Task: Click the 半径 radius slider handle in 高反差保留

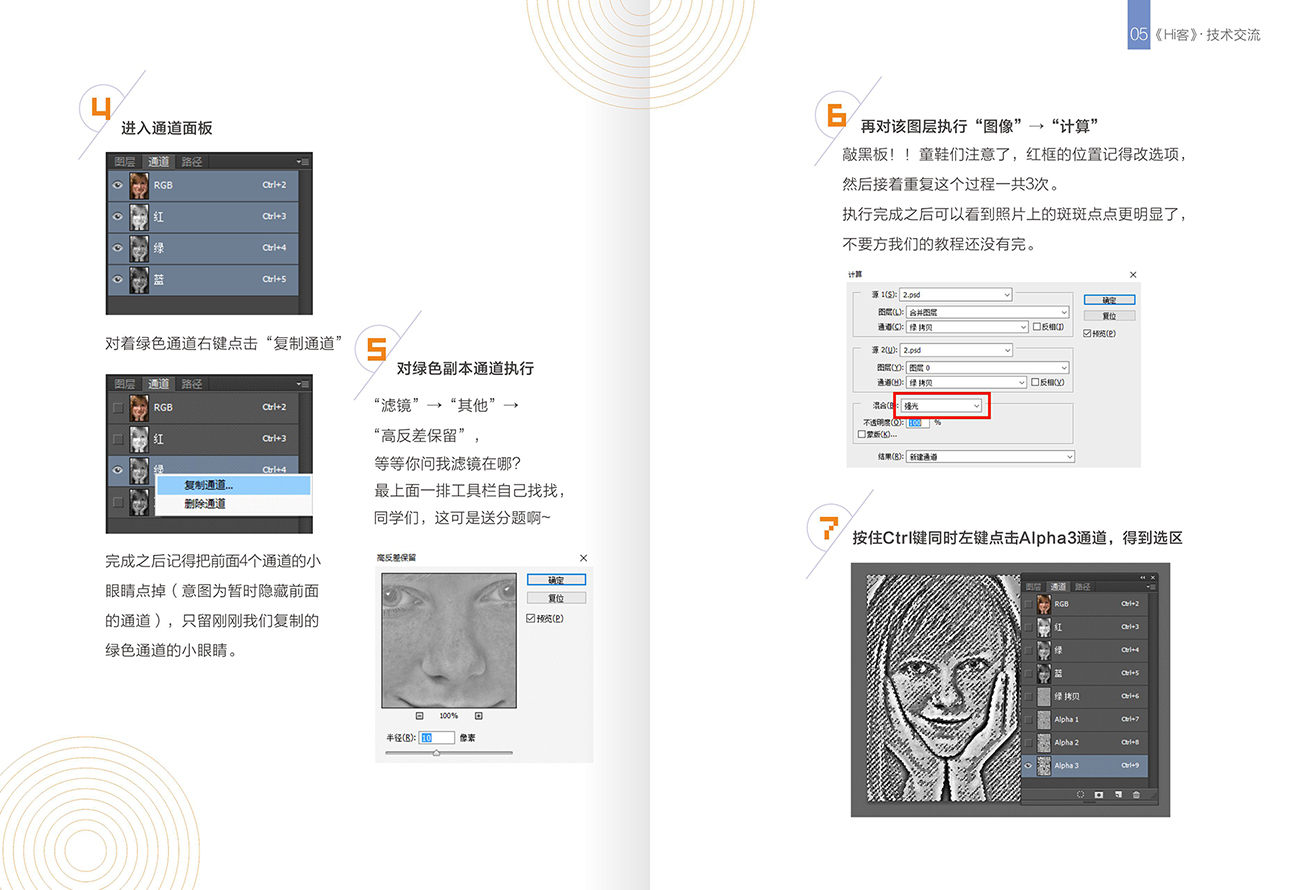Action: [x=436, y=752]
